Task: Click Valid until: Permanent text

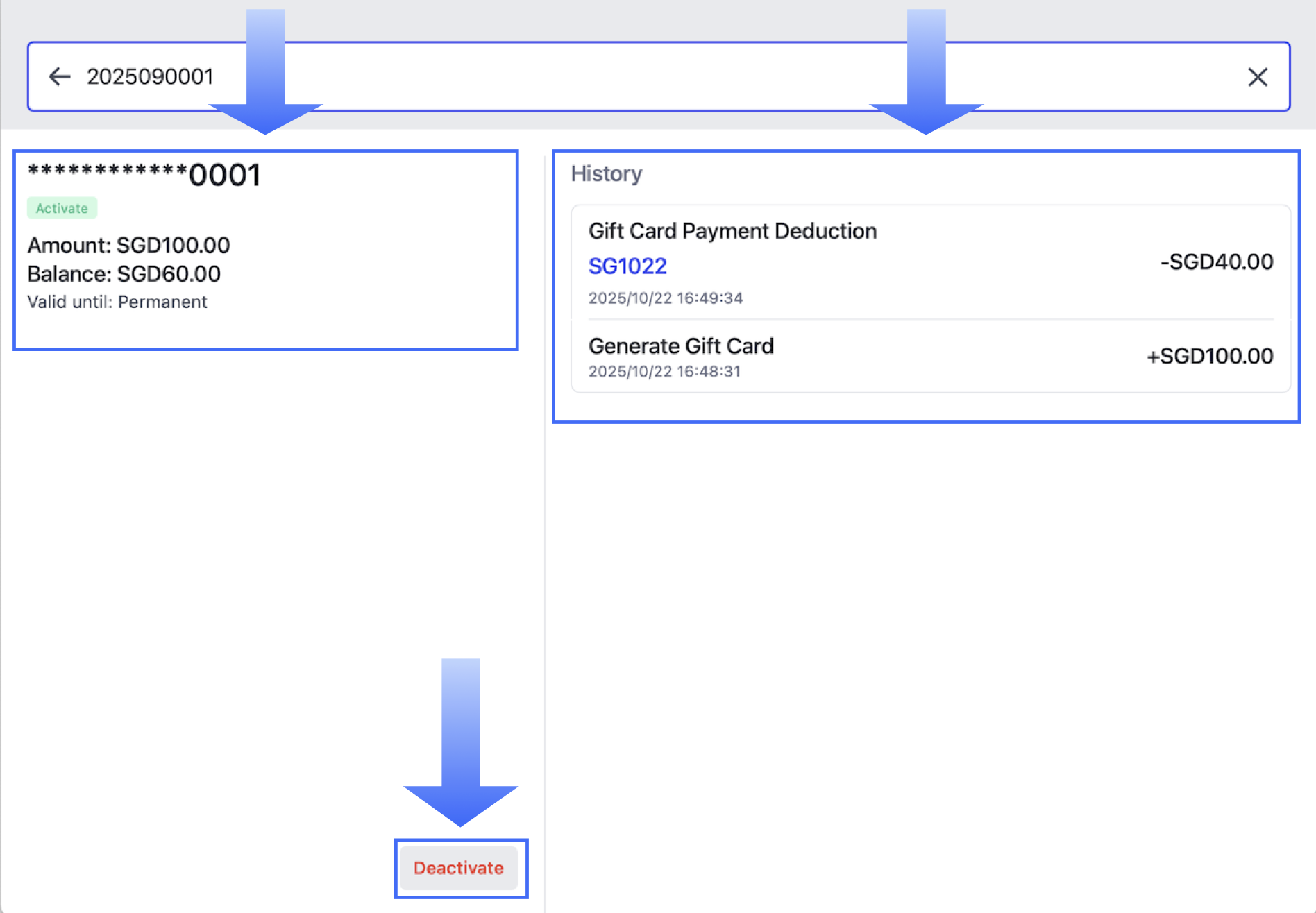Action: [x=117, y=302]
